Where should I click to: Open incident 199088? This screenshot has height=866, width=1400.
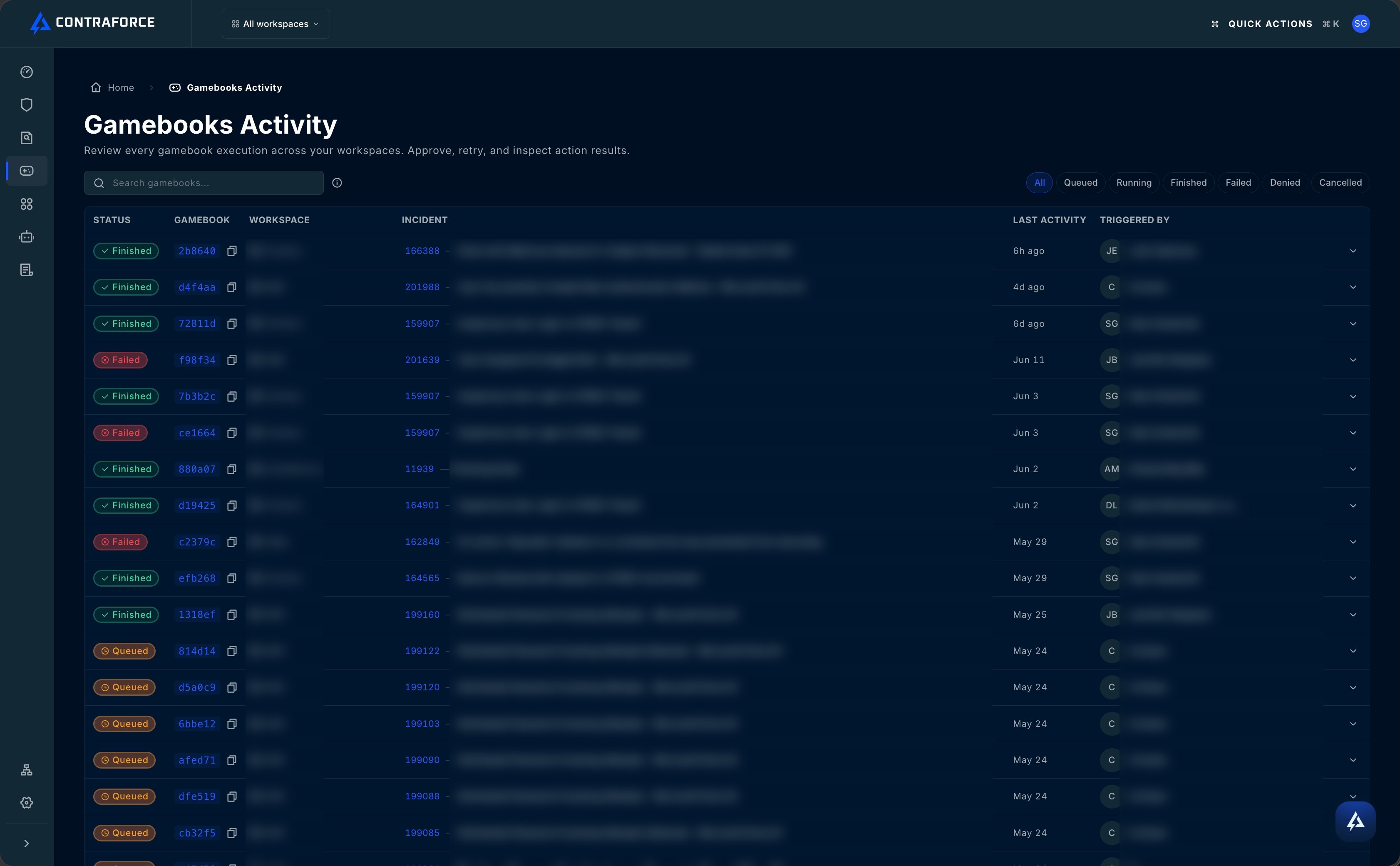[x=422, y=797]
